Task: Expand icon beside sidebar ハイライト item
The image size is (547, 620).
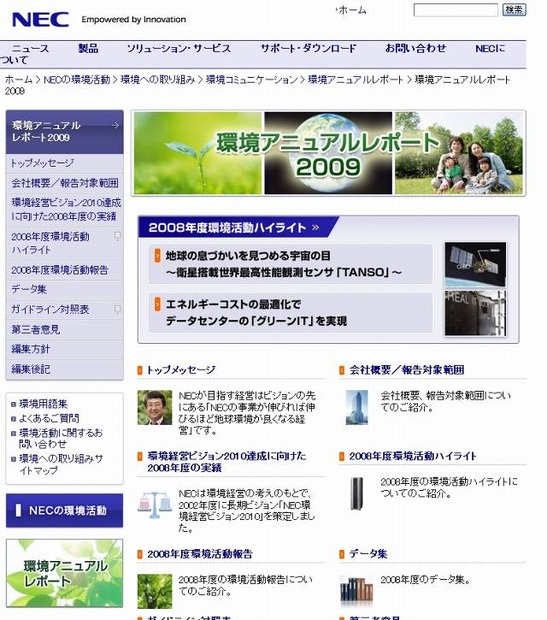Action: click(117, 236)
